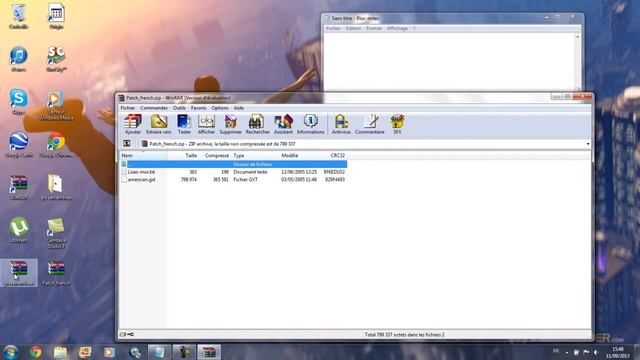The width and height of the screenshot is (640, 360).
Task: Click the Bloc-notes scrollbar up arrow
Action: pos(577,37)
